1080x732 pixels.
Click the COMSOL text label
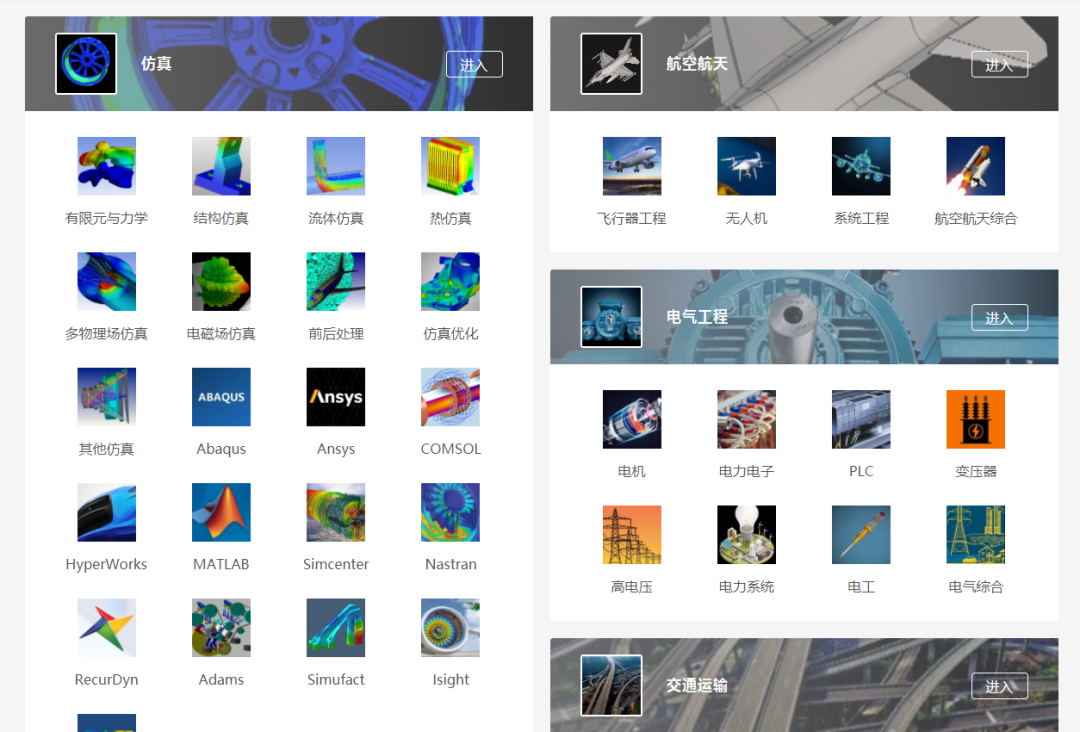450,449
